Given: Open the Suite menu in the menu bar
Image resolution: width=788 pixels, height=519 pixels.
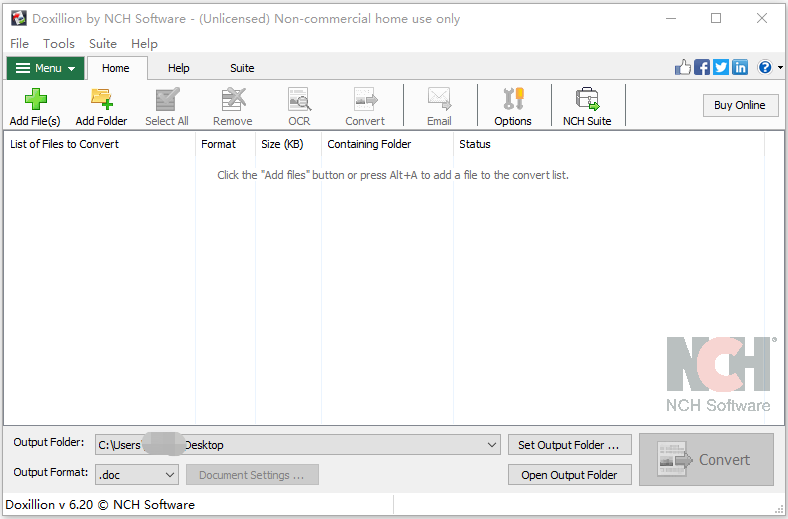Looking at the screenshot, I should pos(103,44).
